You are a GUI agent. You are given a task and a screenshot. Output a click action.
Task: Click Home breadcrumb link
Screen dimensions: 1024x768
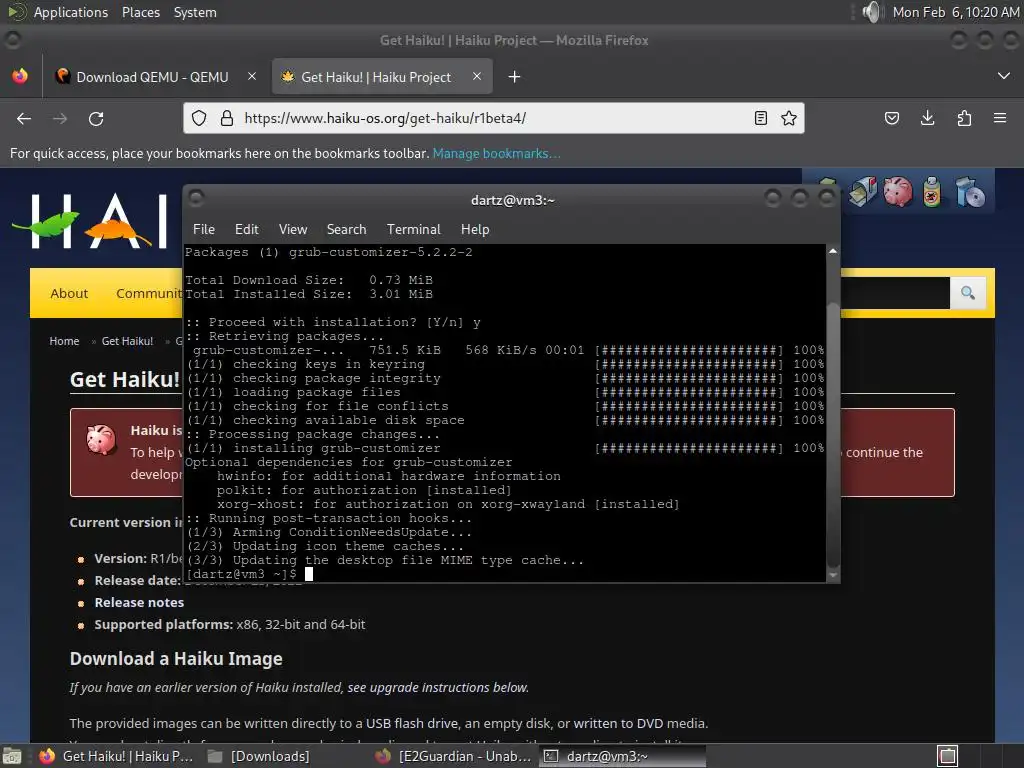click(64, 341)
